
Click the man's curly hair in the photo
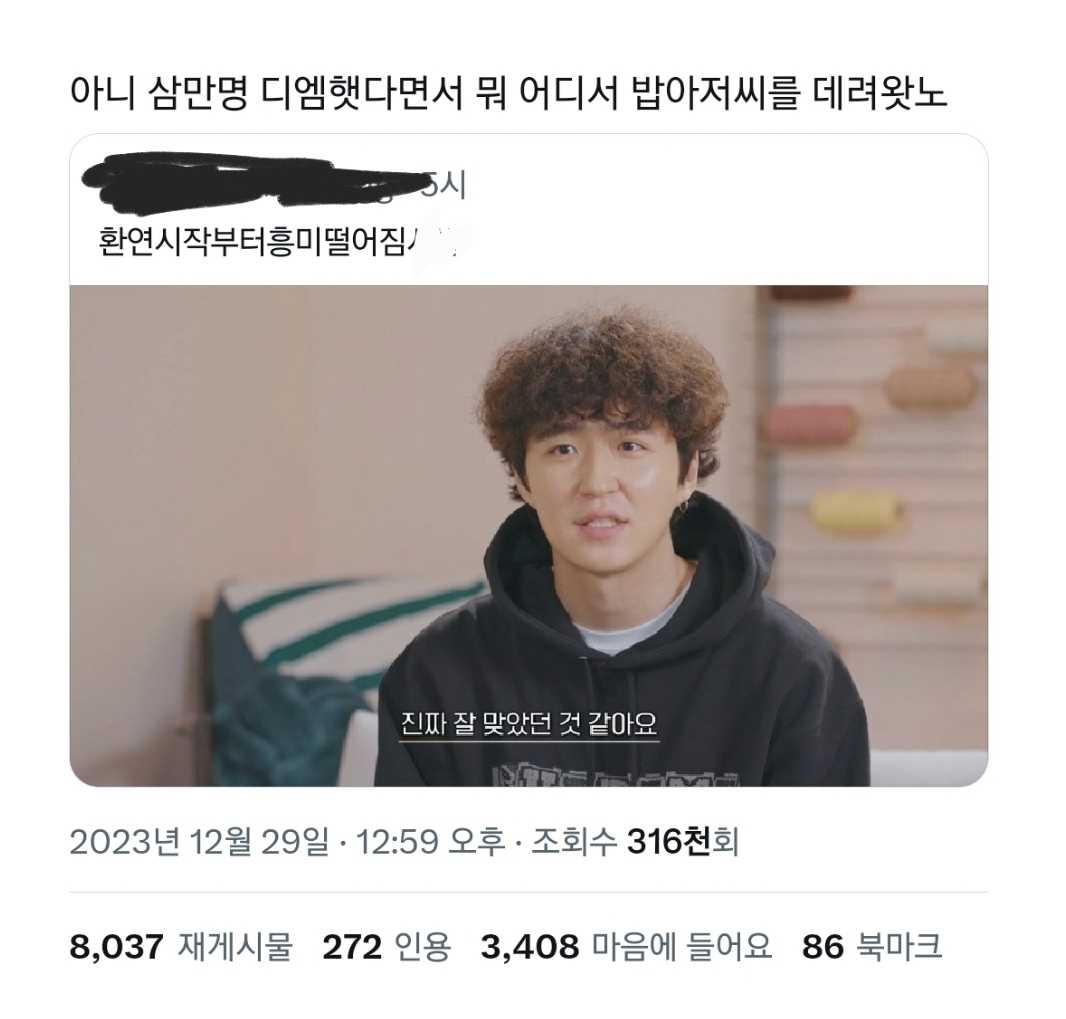coord(602,381)
